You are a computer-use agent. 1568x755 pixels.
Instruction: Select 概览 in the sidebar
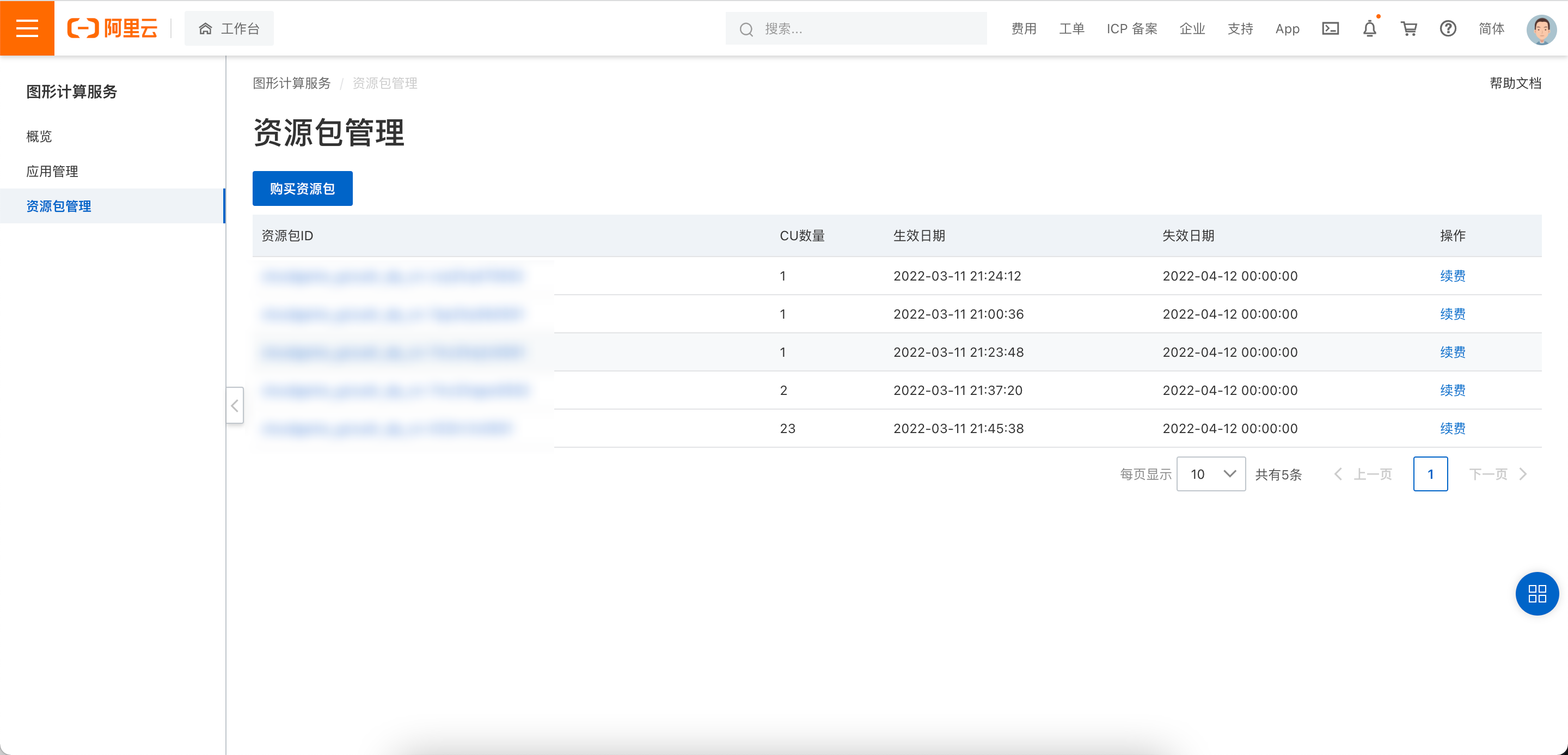pos(39,136)
